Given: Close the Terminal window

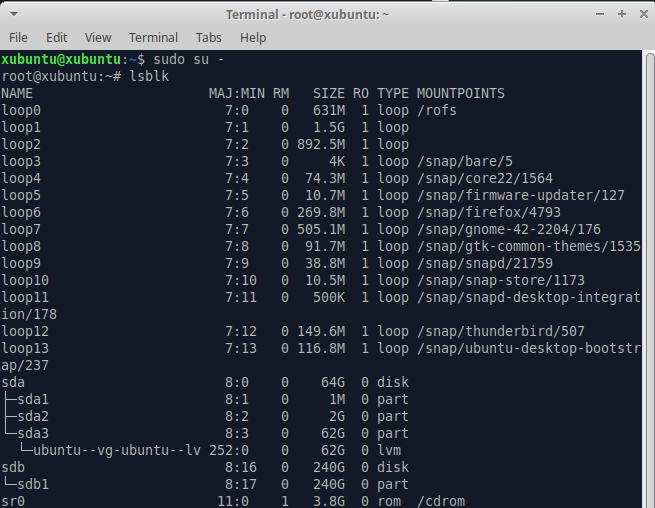Looking at the screenshot, I should (644, 14).
